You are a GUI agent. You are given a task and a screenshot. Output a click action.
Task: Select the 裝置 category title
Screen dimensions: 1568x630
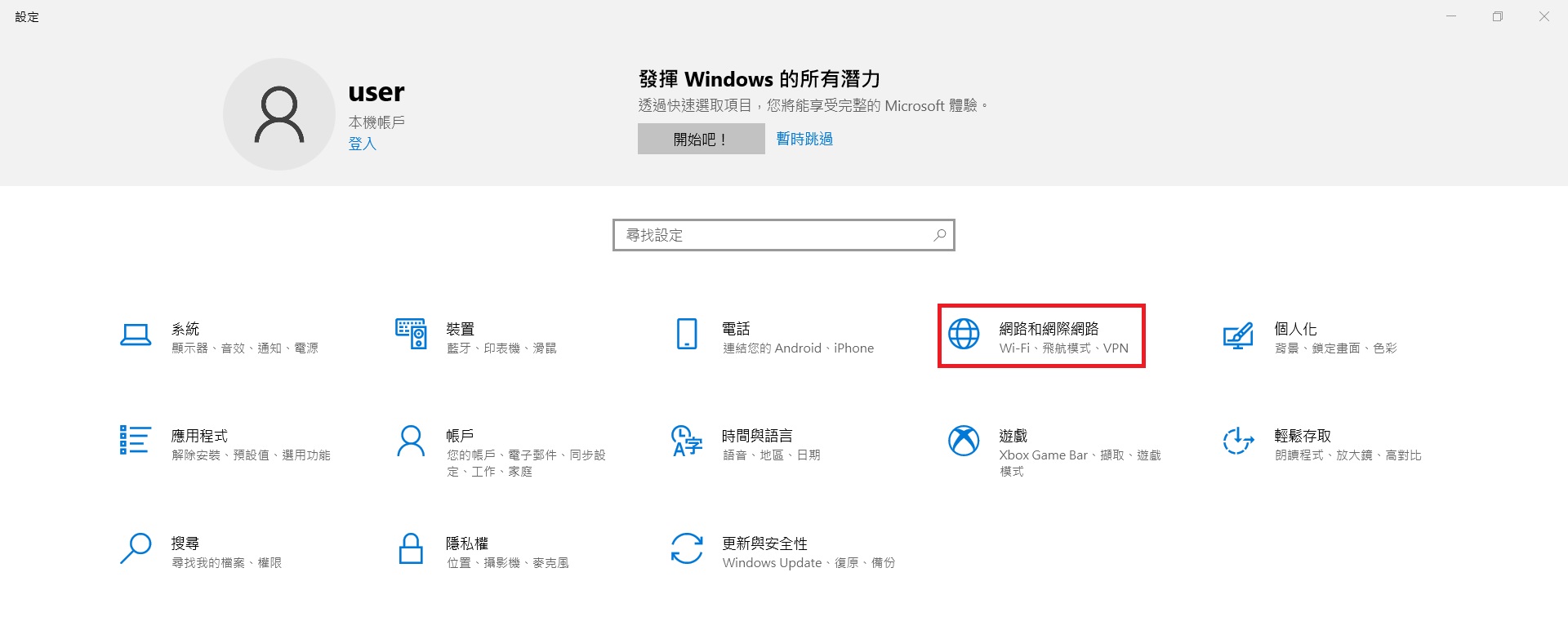(461, 329)
